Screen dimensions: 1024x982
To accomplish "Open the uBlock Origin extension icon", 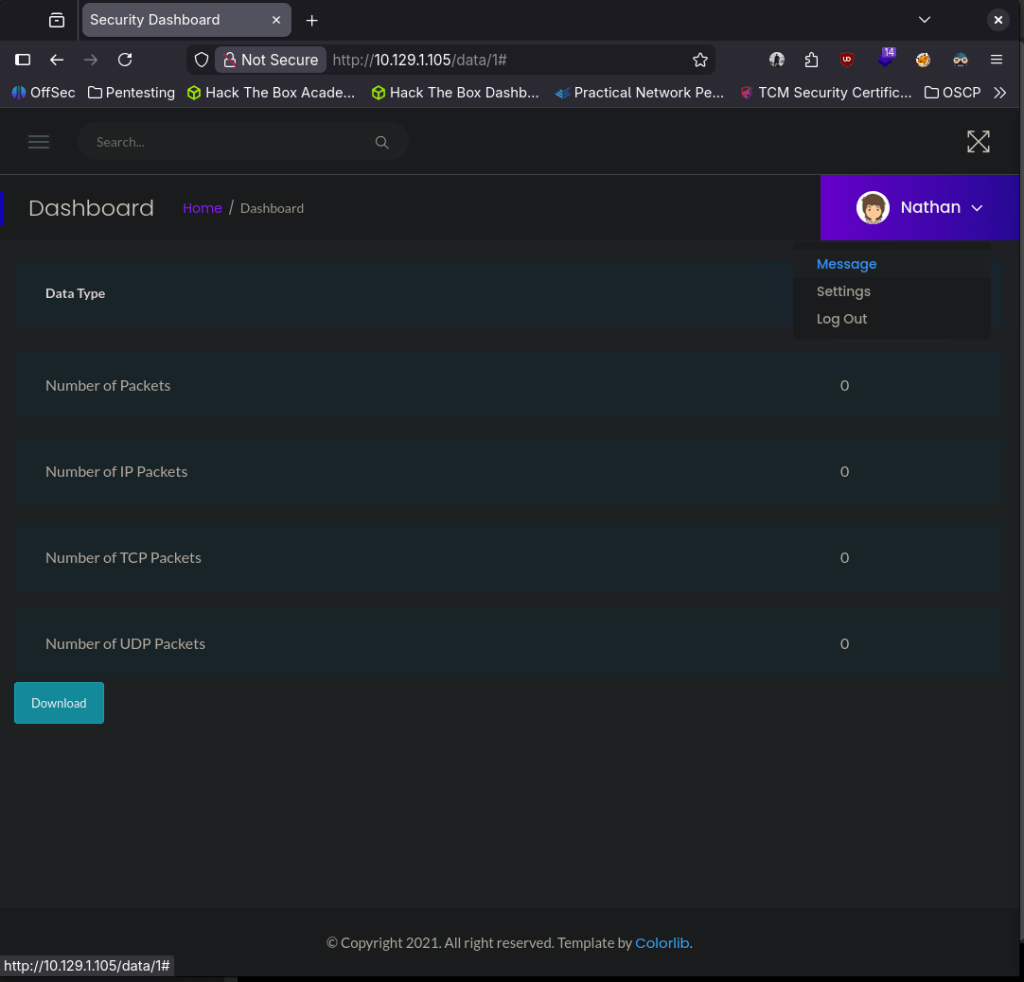I will (847, 60).
